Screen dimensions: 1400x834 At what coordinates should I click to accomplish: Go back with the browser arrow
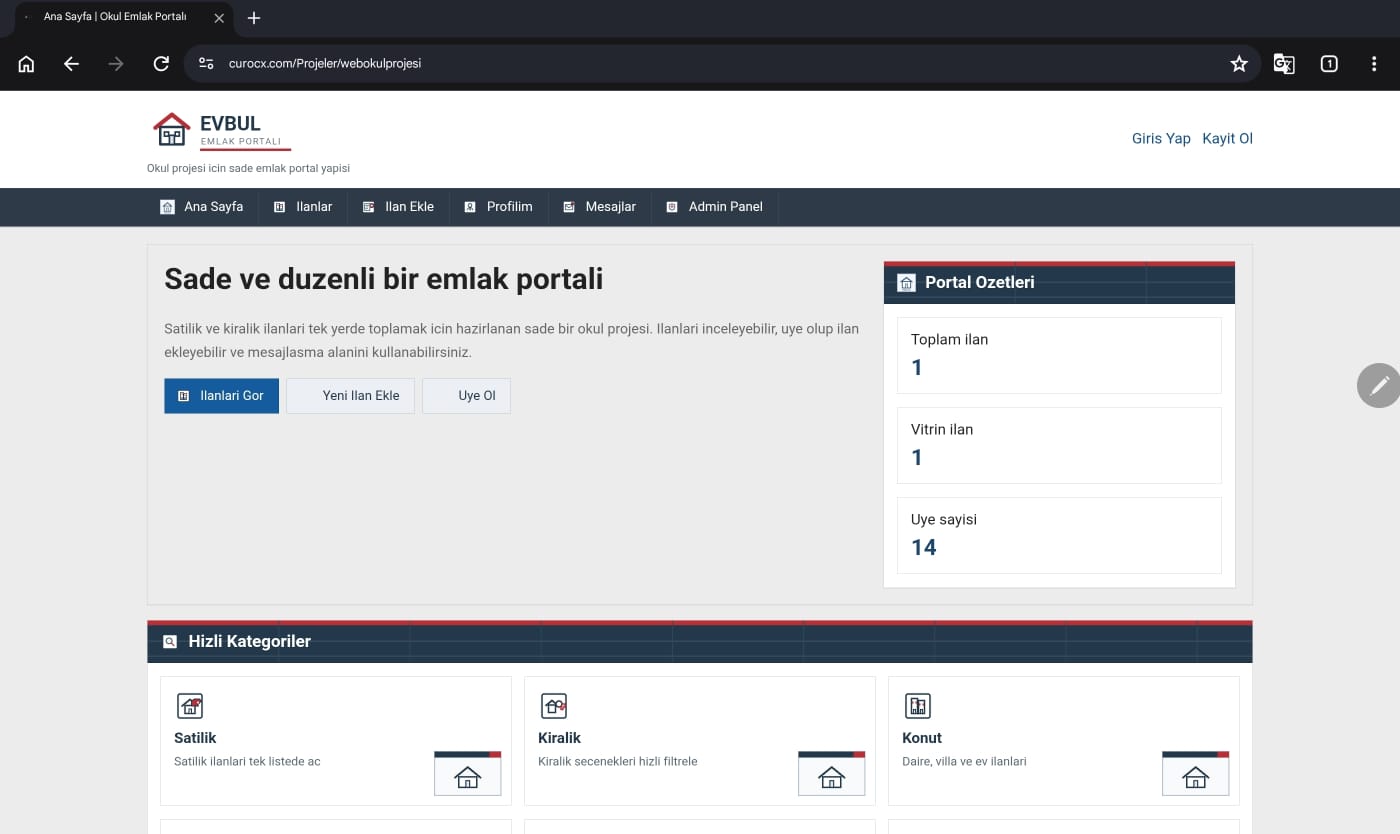click(x=71, y=64)
